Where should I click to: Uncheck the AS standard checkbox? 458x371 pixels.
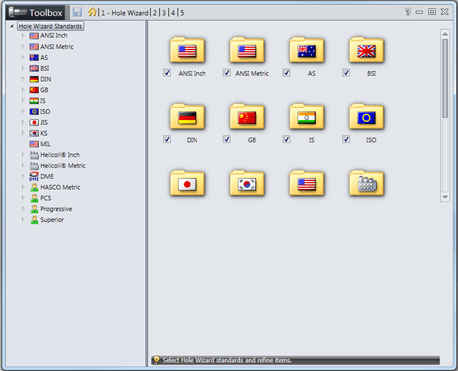pos(286,73)
